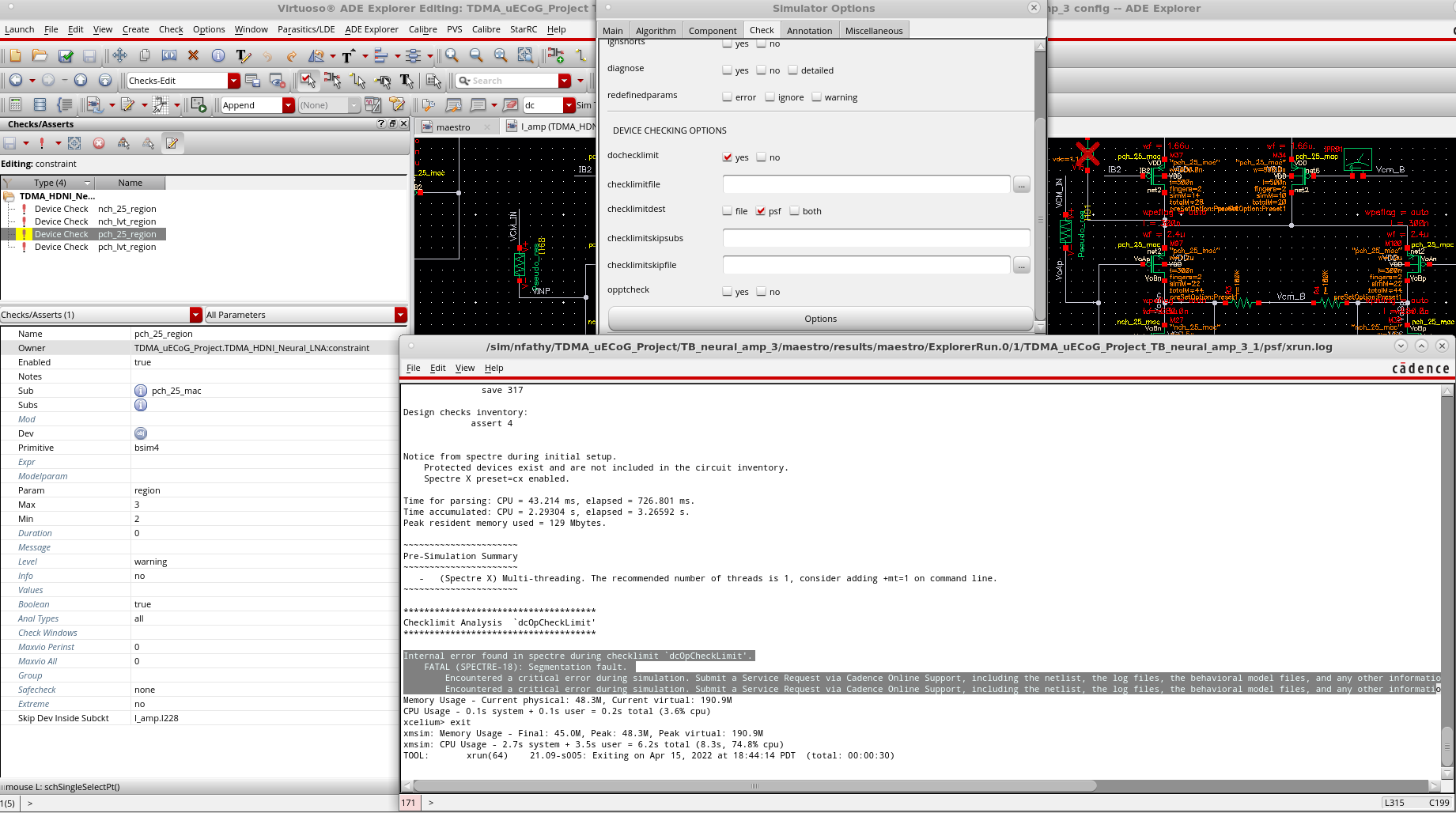Click the Launch menu
The width and height of the screenshot is (1456, 813).
(19, 29)
